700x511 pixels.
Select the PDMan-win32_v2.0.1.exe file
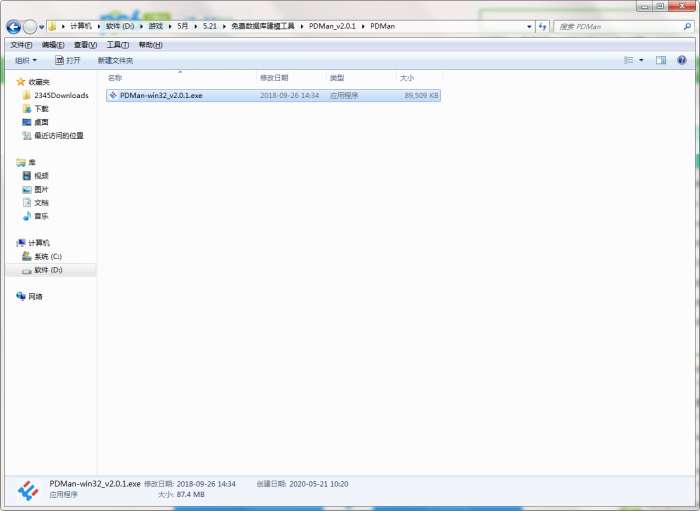pyautogui.click(x=273, y=96)
